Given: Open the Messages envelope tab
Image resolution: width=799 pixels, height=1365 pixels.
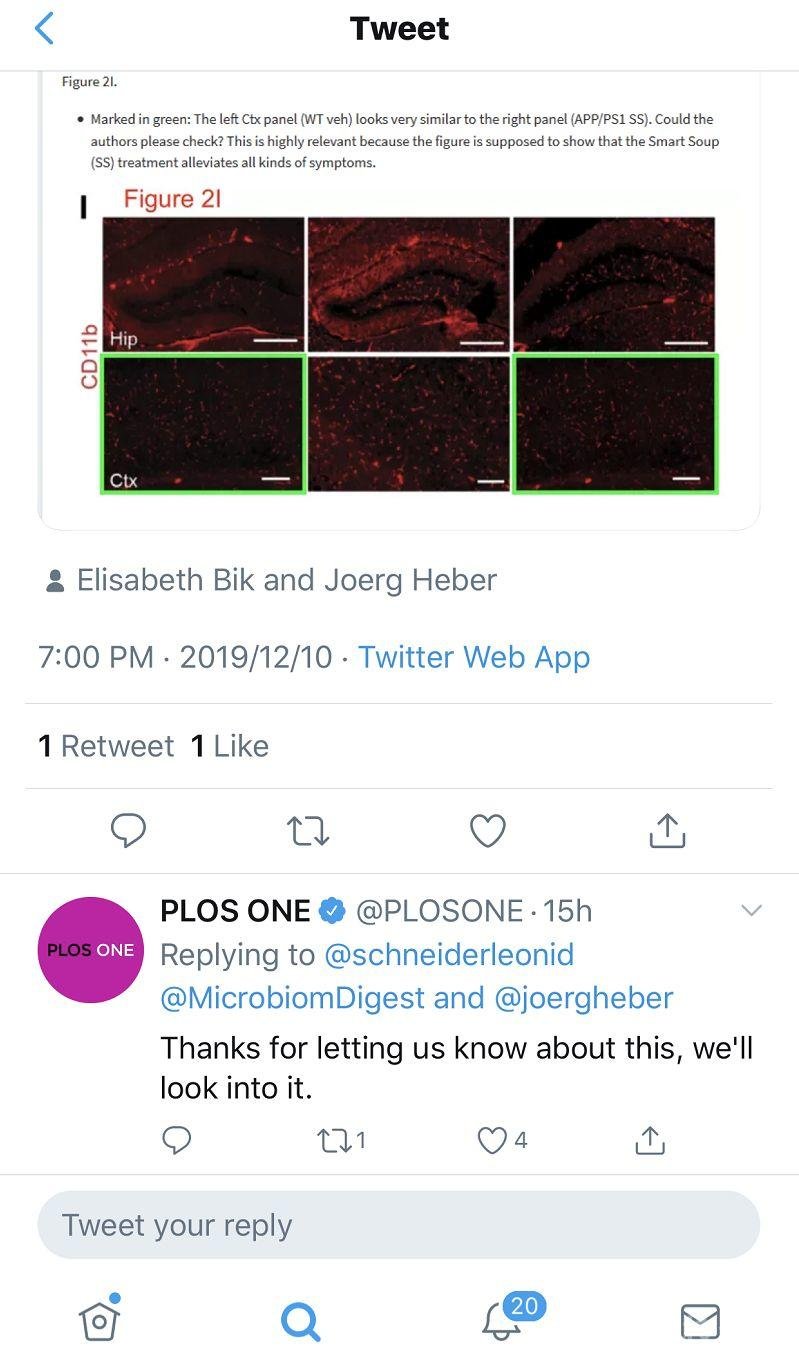Looking at the screenshot, I should [x=700, y=1320].
